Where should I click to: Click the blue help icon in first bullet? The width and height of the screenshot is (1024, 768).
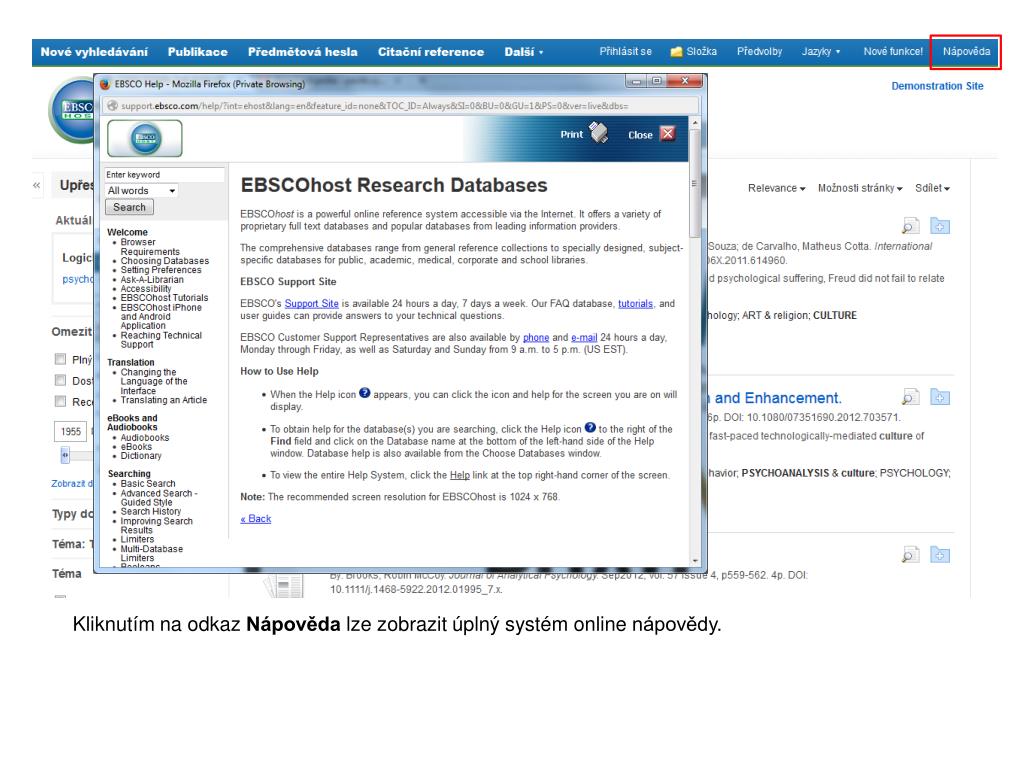pos(364,393)
